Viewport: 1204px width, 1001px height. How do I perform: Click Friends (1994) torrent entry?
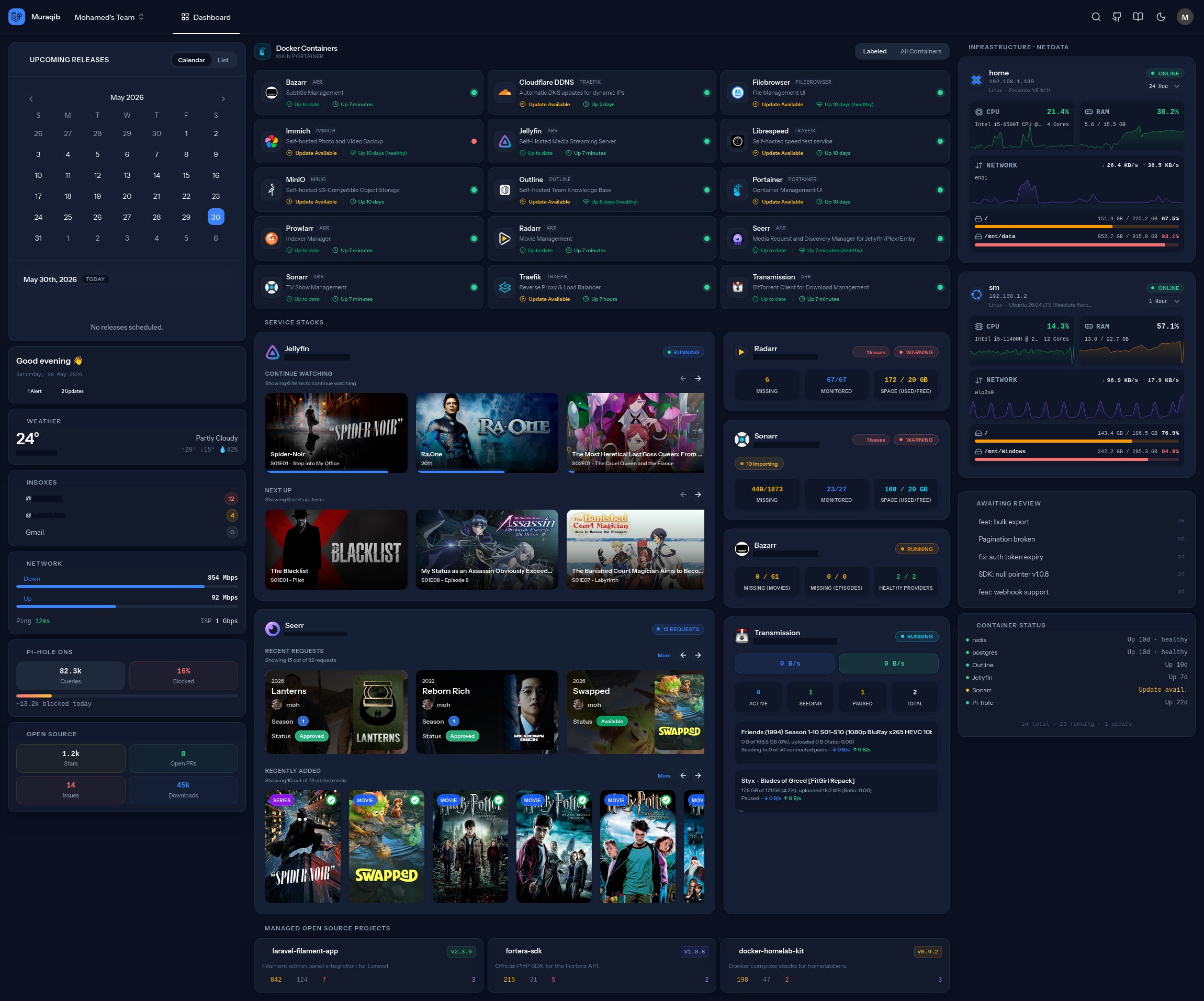point(836,741)
